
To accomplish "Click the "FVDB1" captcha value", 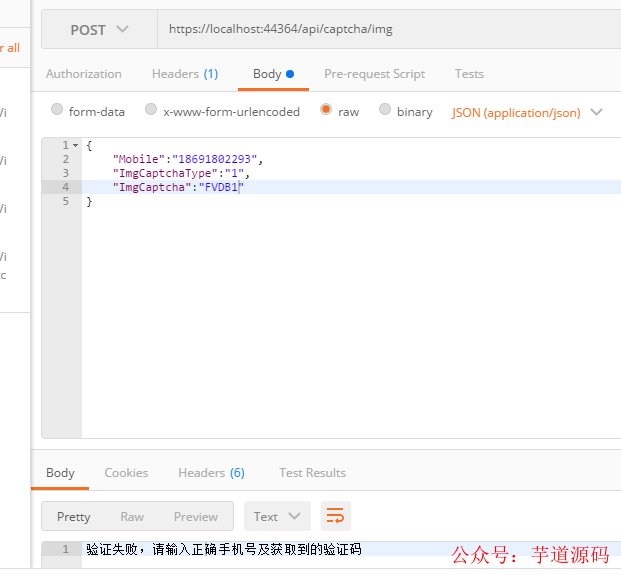I will click(x=221, y=187).
